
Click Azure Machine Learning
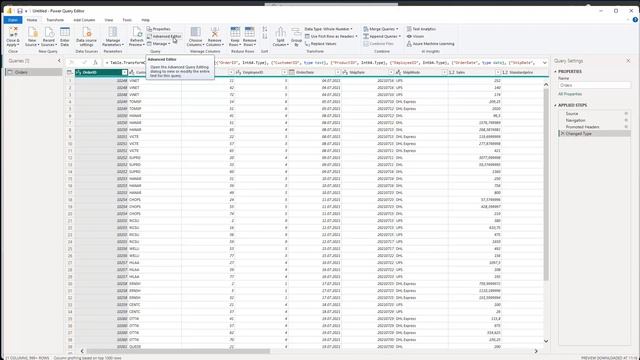pyautogui.click(x=430, y=44)
